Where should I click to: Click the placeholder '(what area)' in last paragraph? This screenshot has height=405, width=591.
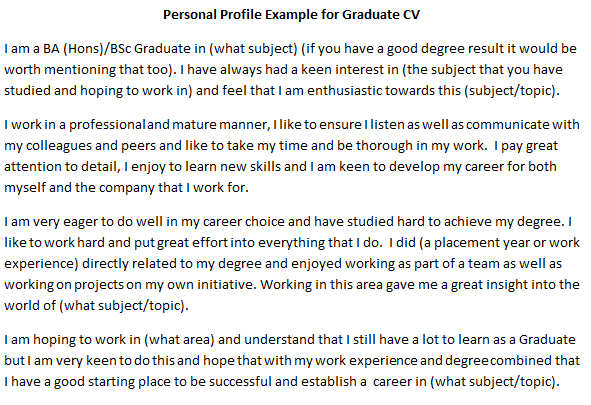(179, 340)
